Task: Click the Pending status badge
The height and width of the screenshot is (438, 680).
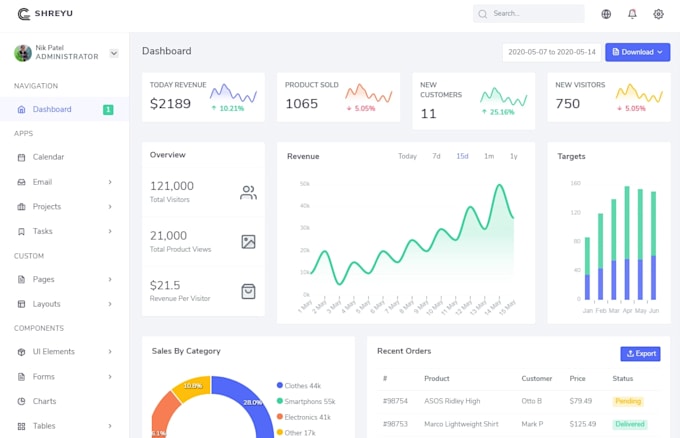Action: pyautogui.click(x=628, y=401)
